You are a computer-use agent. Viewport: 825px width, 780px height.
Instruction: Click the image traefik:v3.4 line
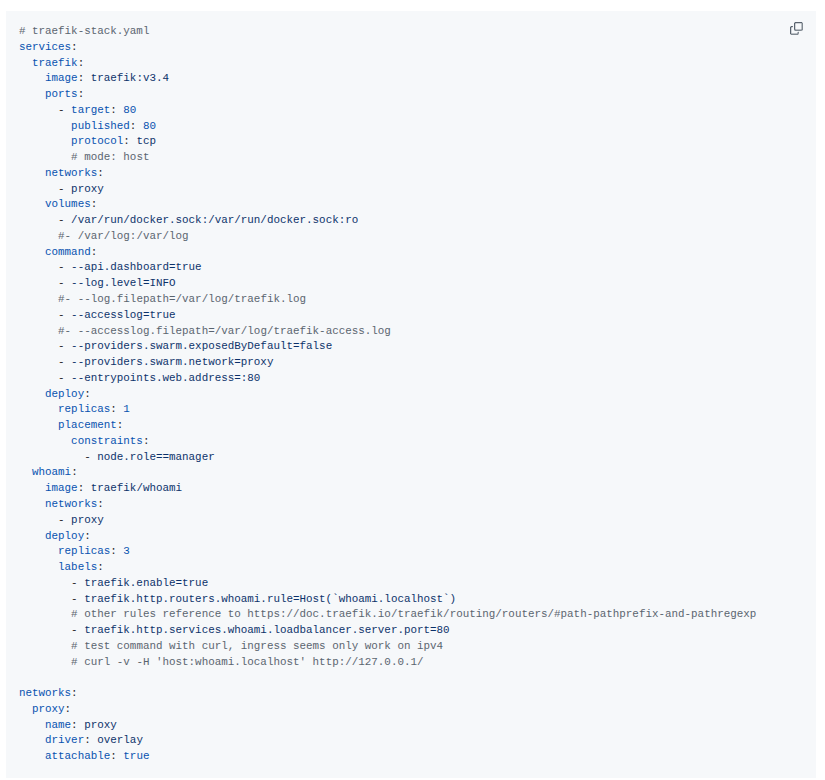107,78
